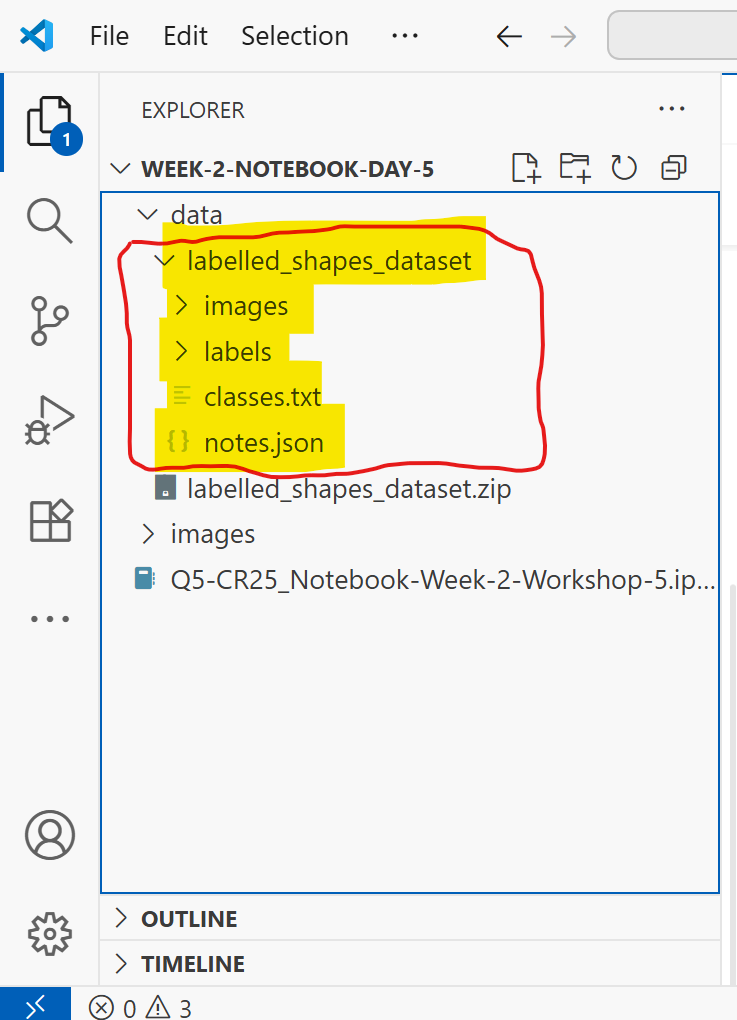737x1020 pixels.
Task: Open the Extensions icon
Action: (50, 521)
